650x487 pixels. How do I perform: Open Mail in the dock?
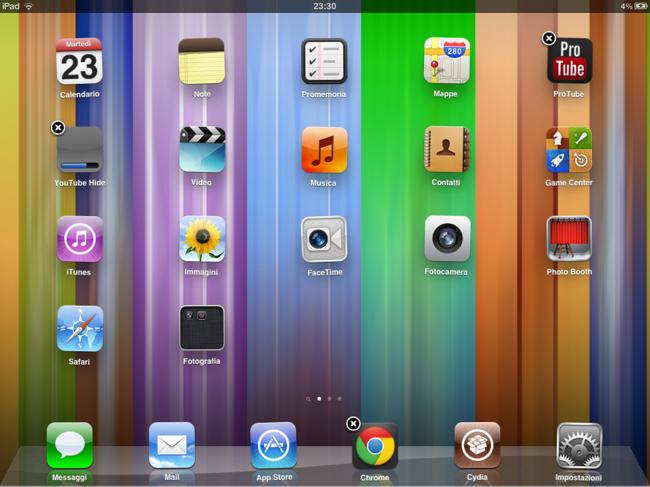[172, 445]
